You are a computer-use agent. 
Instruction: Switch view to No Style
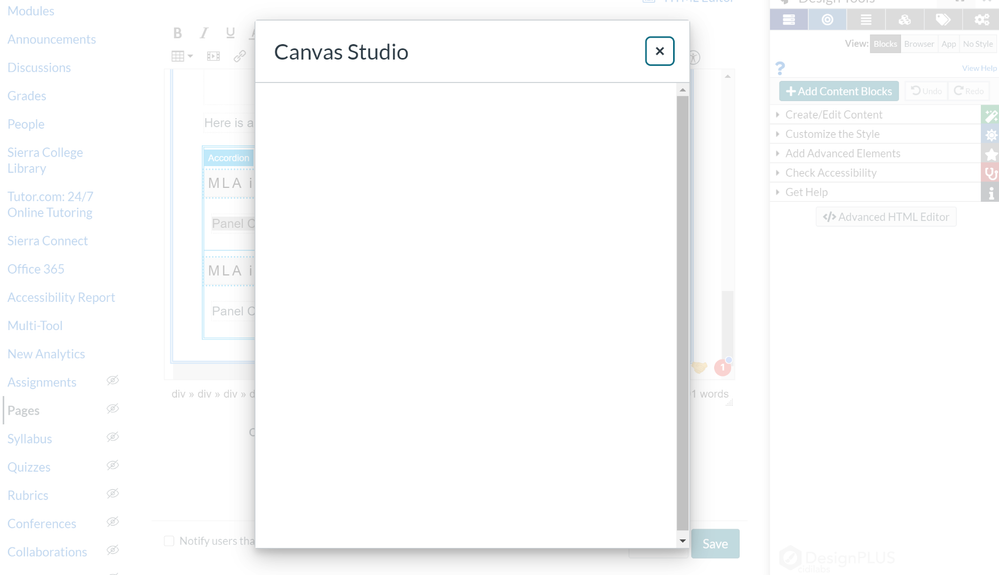(977, 44)
